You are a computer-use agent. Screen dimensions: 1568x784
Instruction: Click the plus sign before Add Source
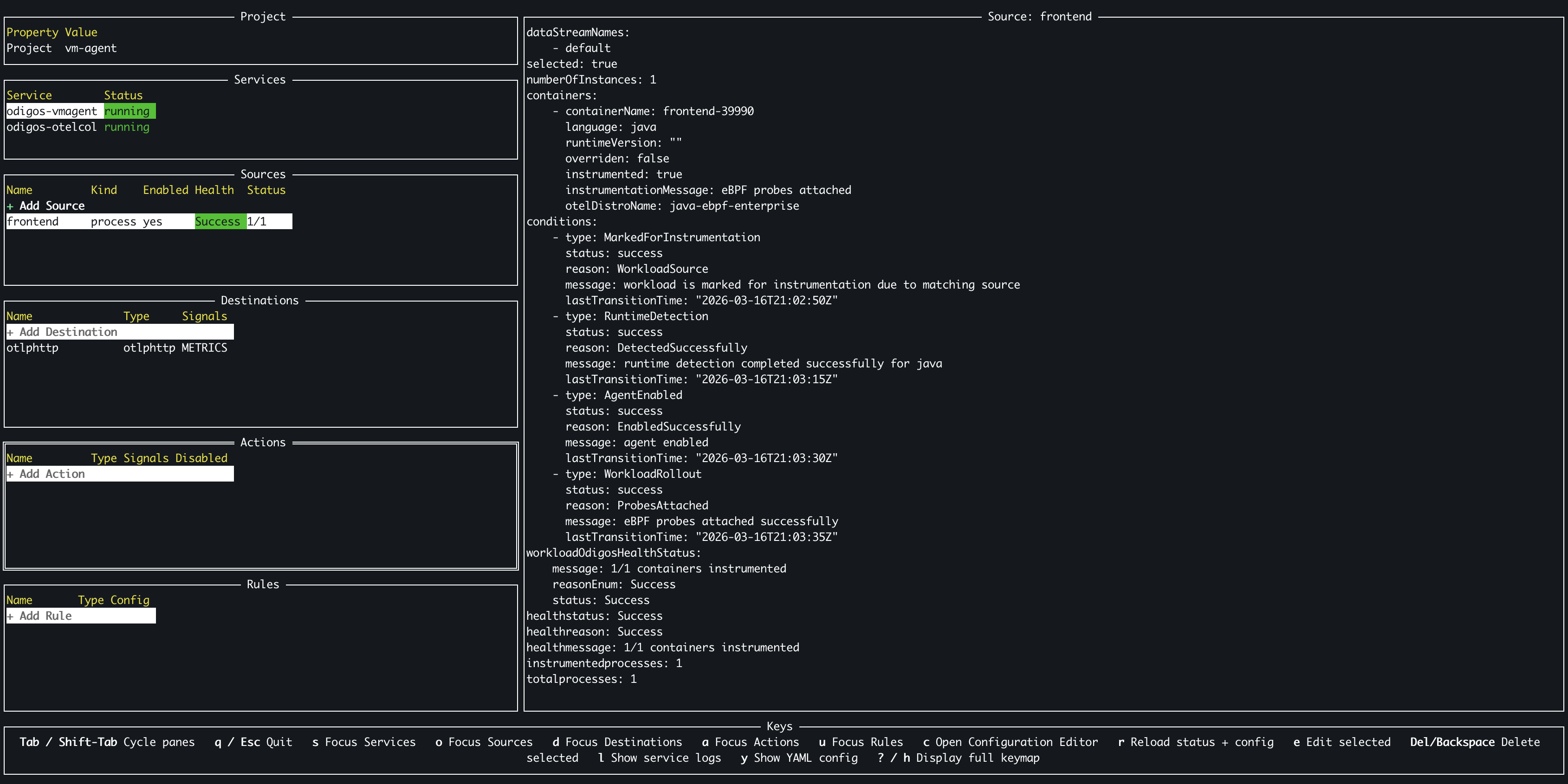[x=10, y=206]
